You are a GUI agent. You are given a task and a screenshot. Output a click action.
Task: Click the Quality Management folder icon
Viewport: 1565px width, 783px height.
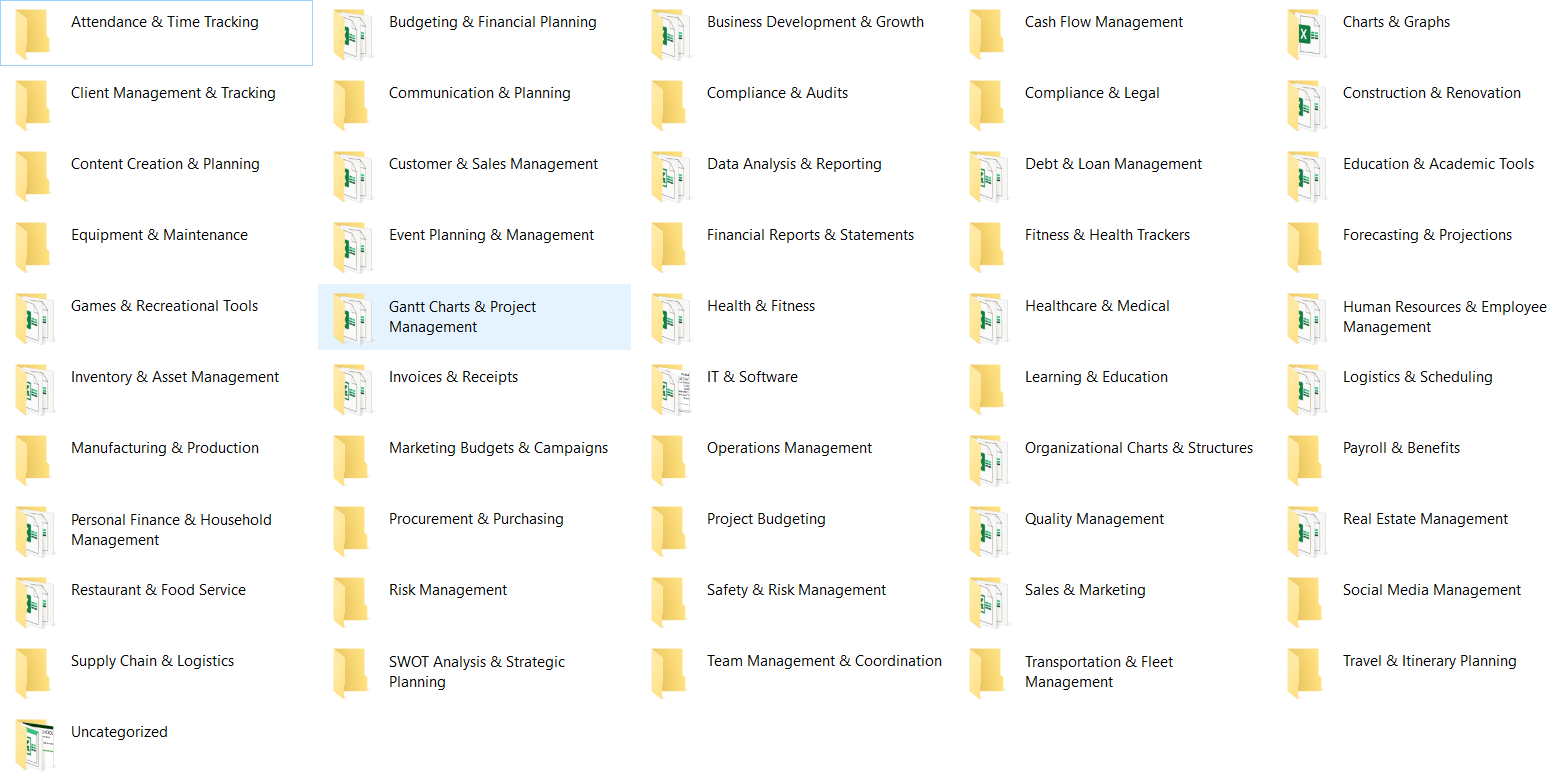[x=987, y=531]
